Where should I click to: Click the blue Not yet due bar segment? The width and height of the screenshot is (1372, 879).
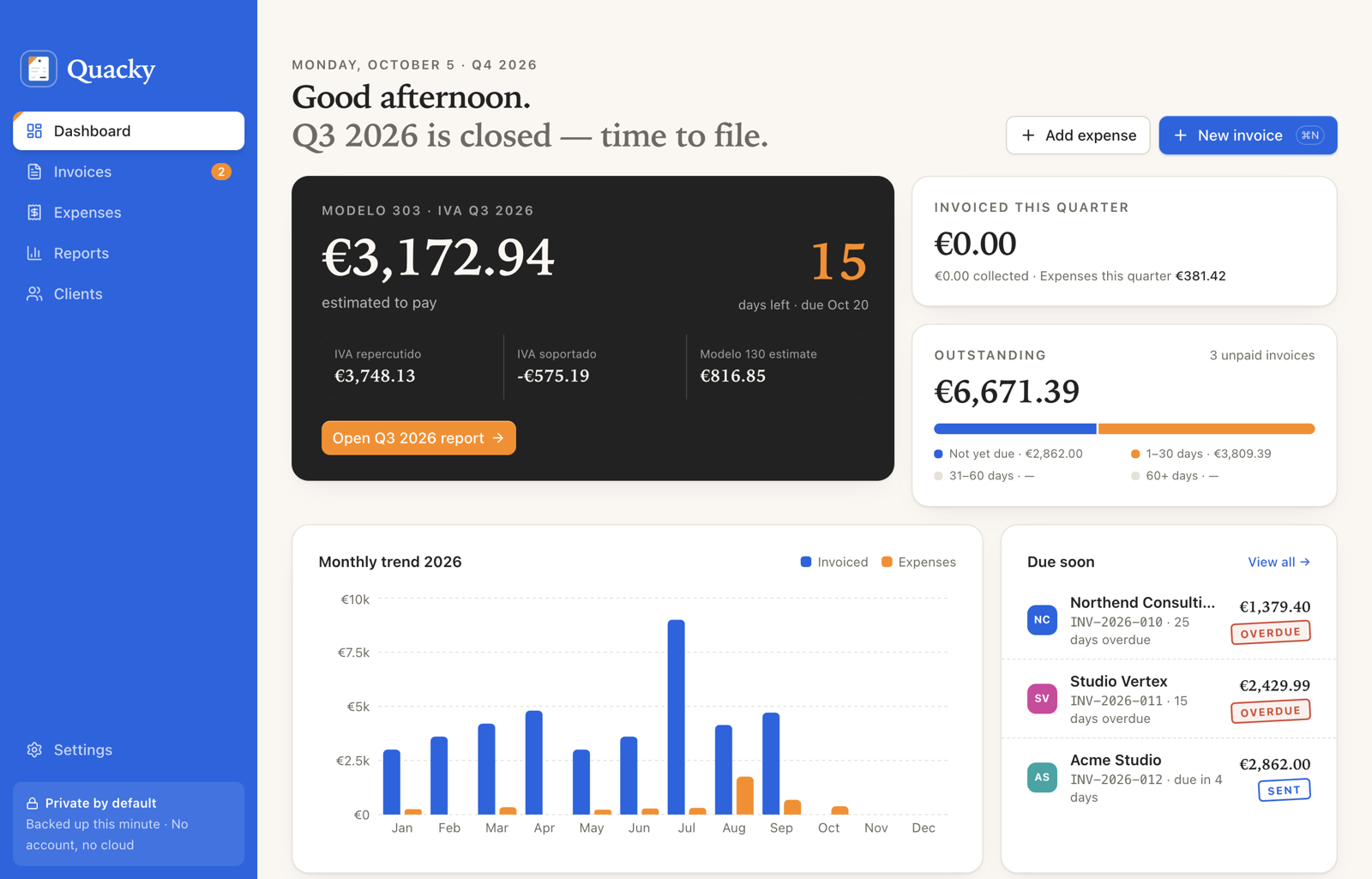point(1015,429)
